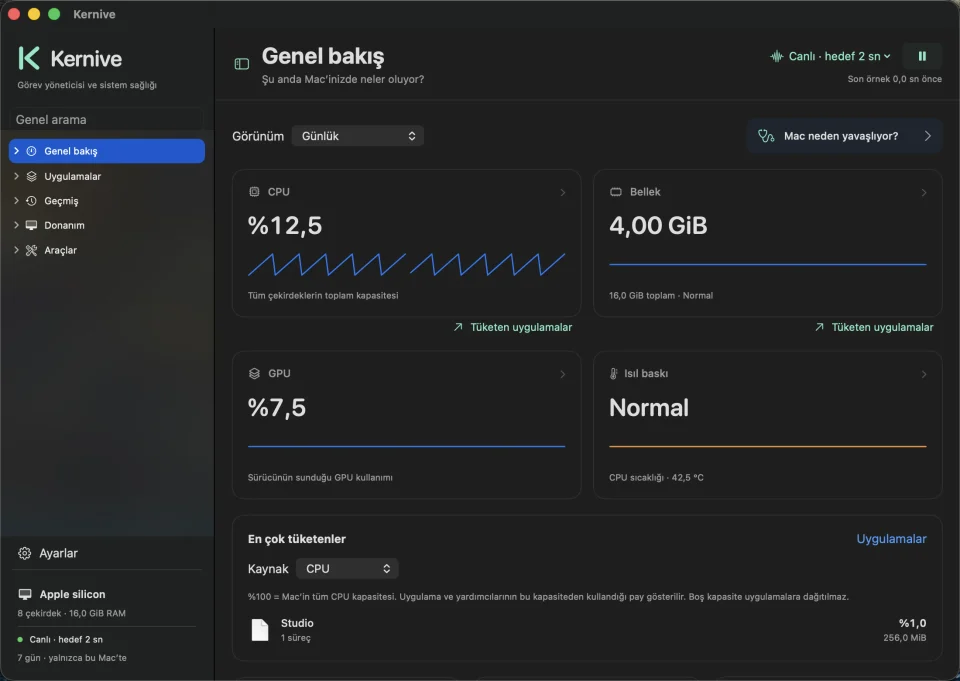Click the green live status dot
This screenshot has height=681, width=960.
(20, 639)
